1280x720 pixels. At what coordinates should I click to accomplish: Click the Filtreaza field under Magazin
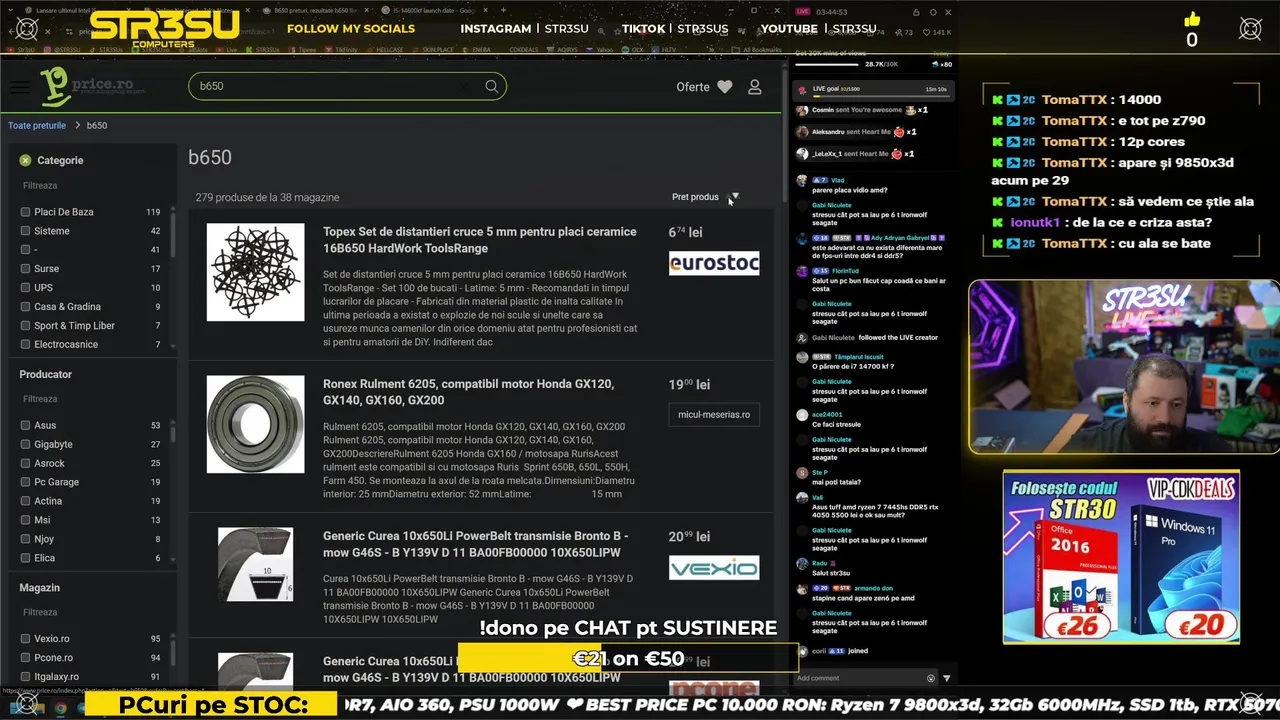coord(90,612)
